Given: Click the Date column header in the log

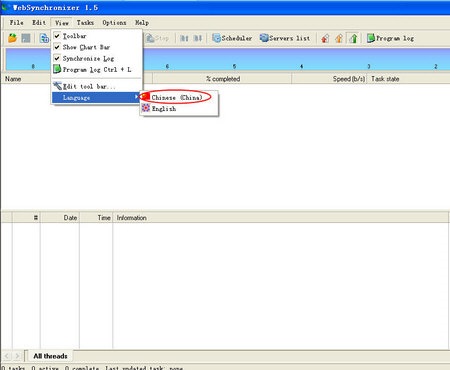Looking at the screenshot, I should click(60, 218).
